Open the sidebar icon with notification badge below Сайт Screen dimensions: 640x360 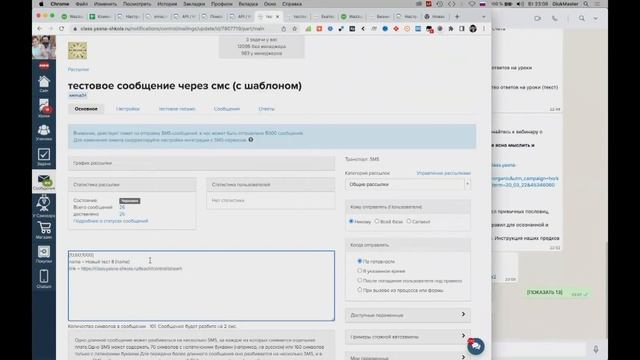tap(44, 107)
